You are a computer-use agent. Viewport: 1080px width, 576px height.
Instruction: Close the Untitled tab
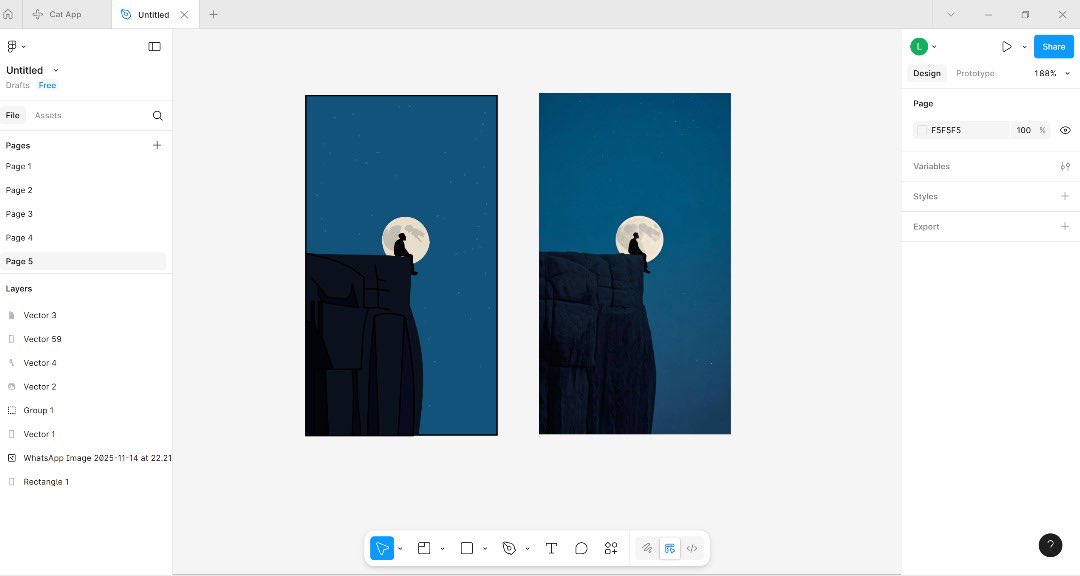click(184, 14)
